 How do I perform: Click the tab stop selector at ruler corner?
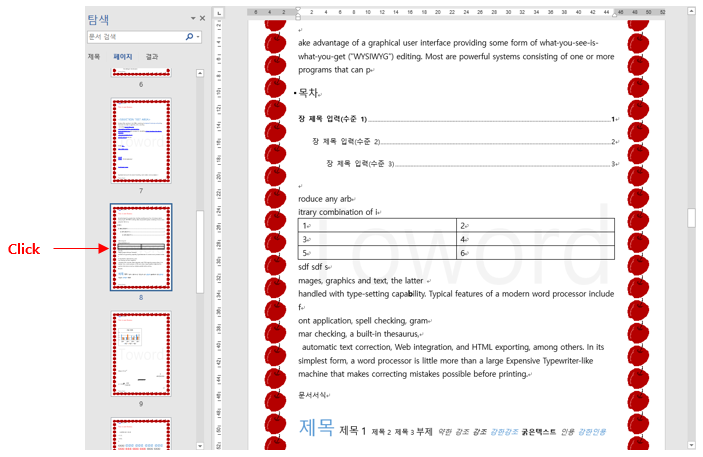point(222,14)
